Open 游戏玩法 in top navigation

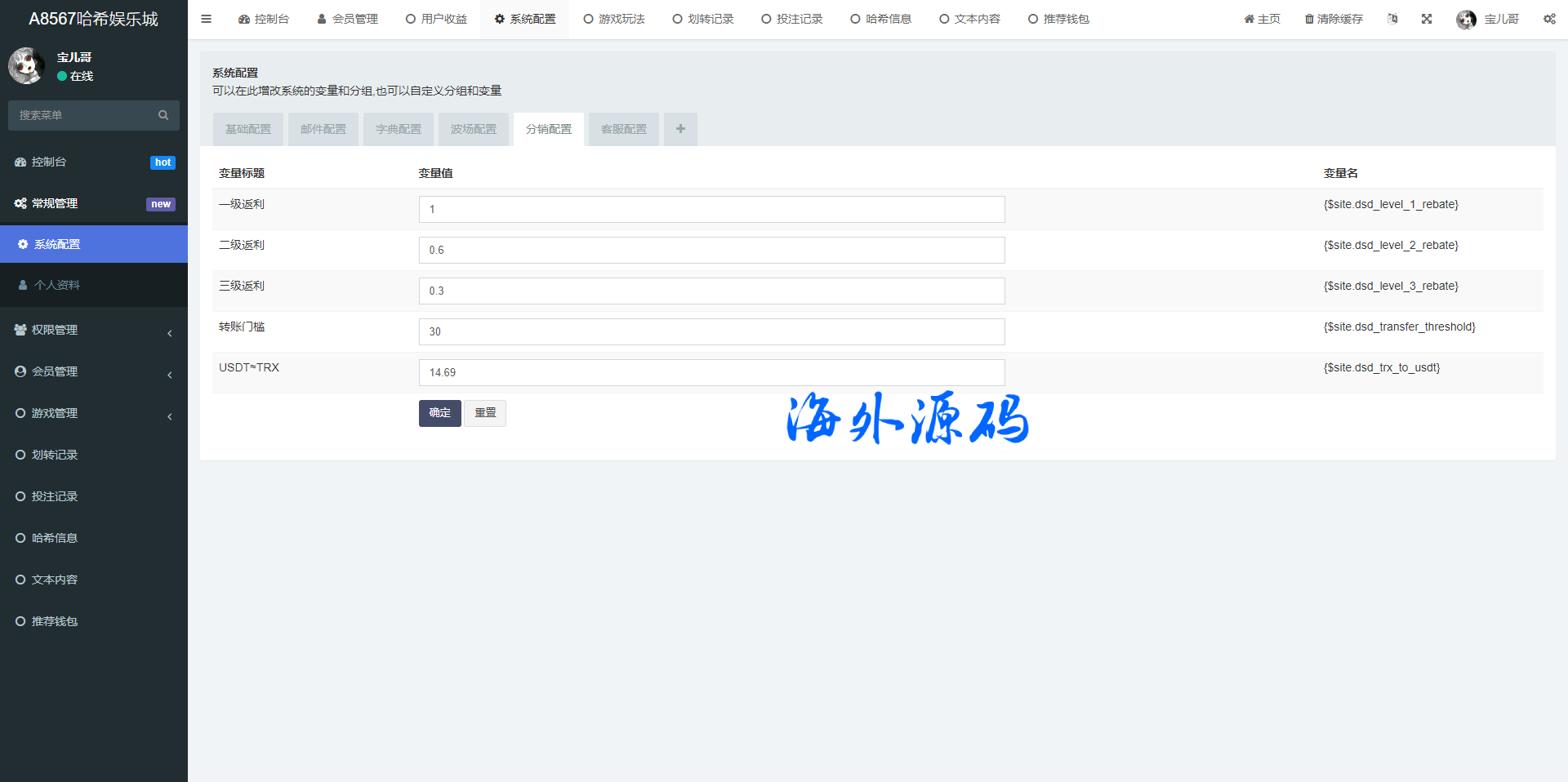pos(614,19)
